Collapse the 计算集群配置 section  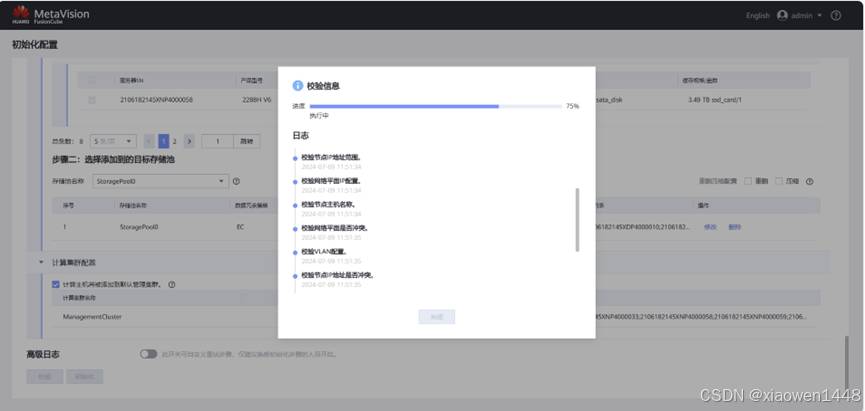[x=42, y=262]
